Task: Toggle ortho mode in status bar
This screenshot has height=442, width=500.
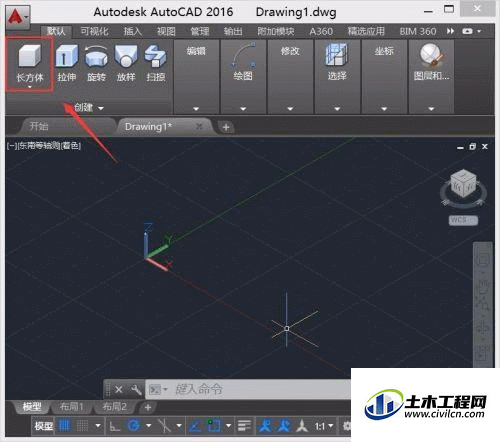Action: point(115,426)
